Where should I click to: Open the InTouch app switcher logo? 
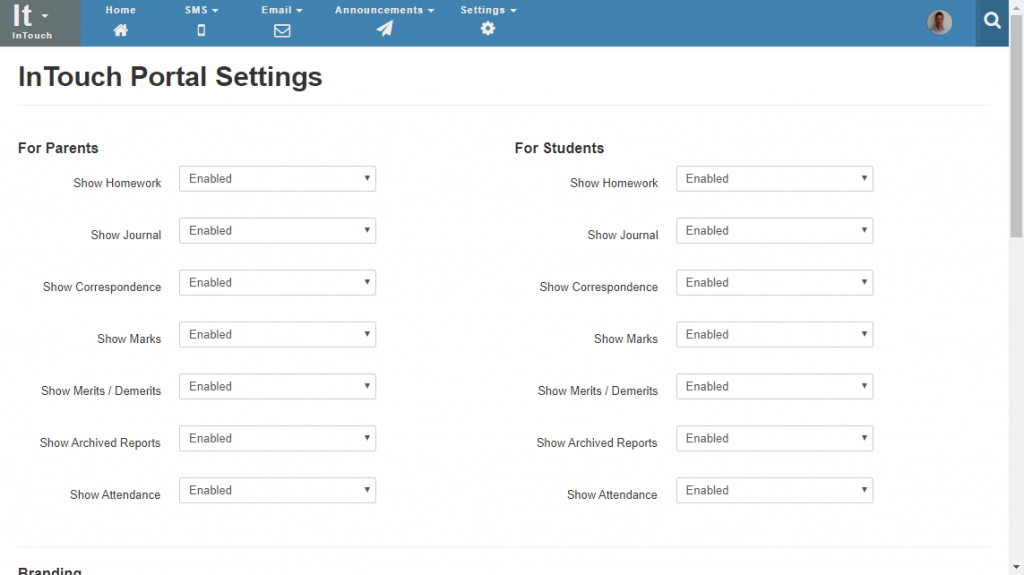pyautogui.click(x=40, y=23)
